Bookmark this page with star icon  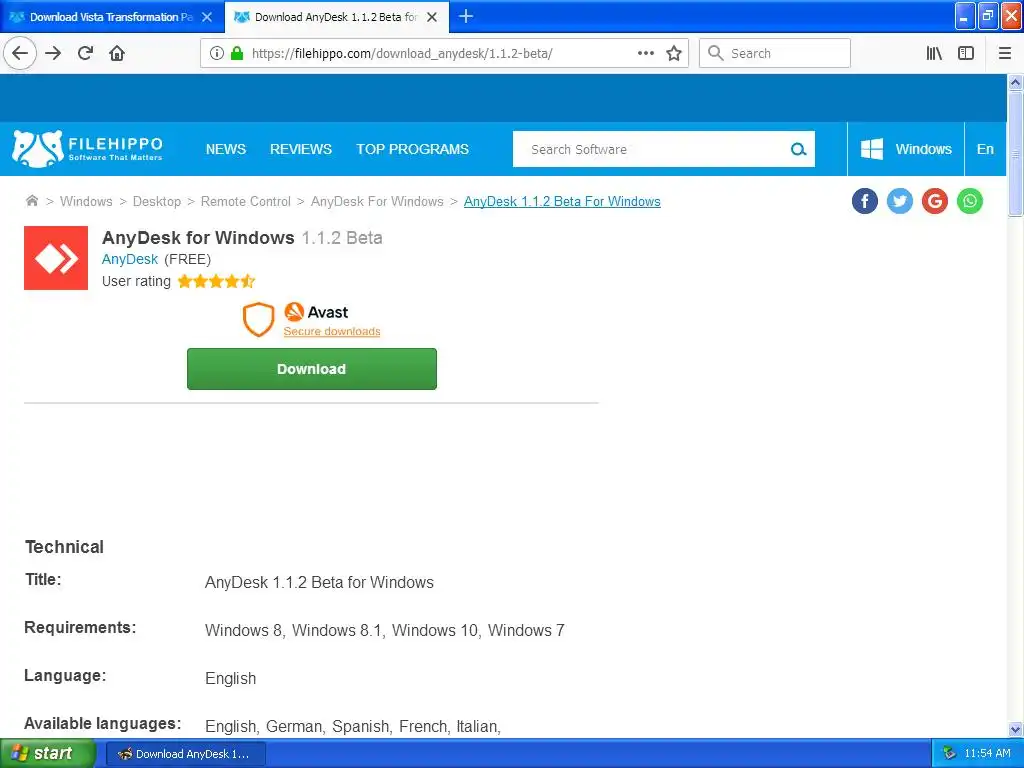tap(674, 53)
